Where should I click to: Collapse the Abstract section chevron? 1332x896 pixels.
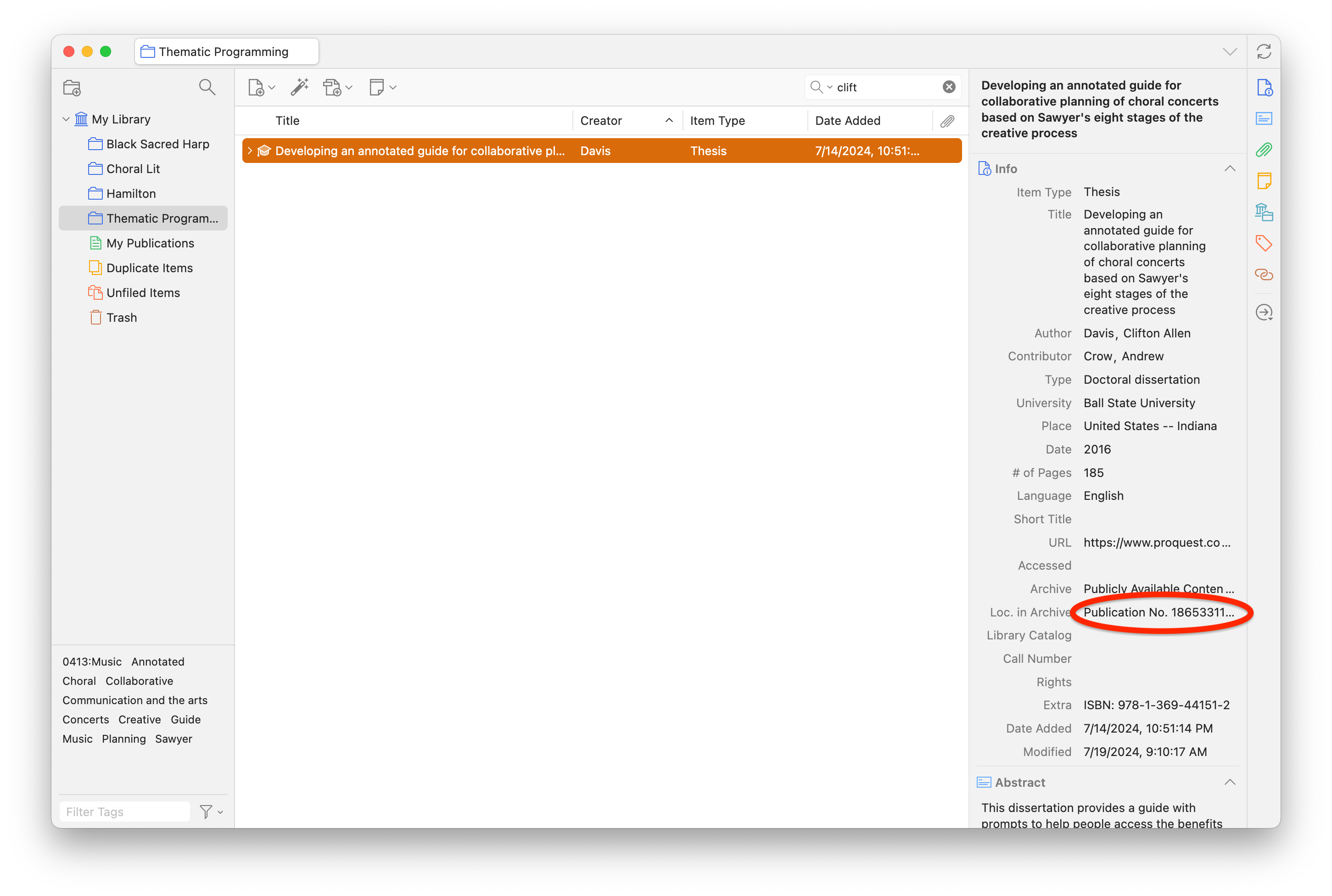click(x=1230, y=782)
